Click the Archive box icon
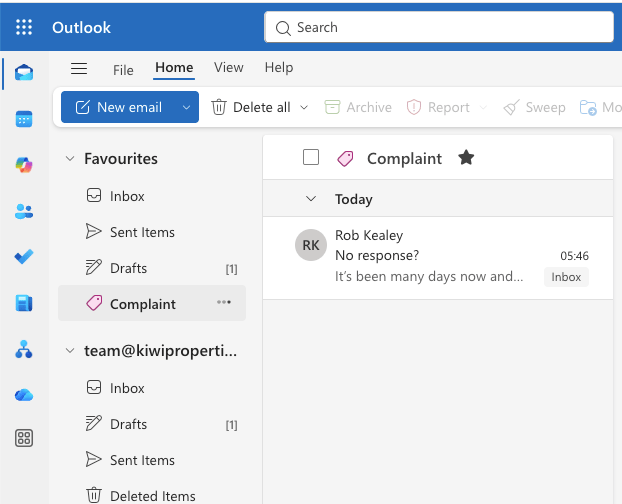The height and width of the screenshot is (504, 622). tap(332, 107)
